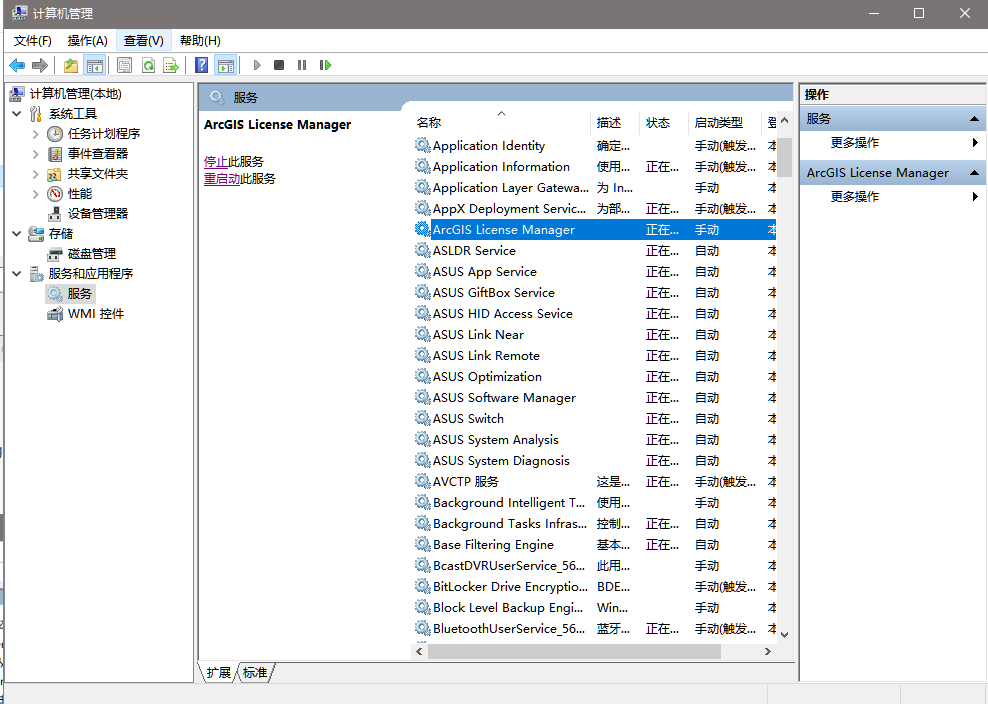Click the Restart (重启动) this service link
Viewport: 988px width, 704px height.
click(x=222, y=179)
